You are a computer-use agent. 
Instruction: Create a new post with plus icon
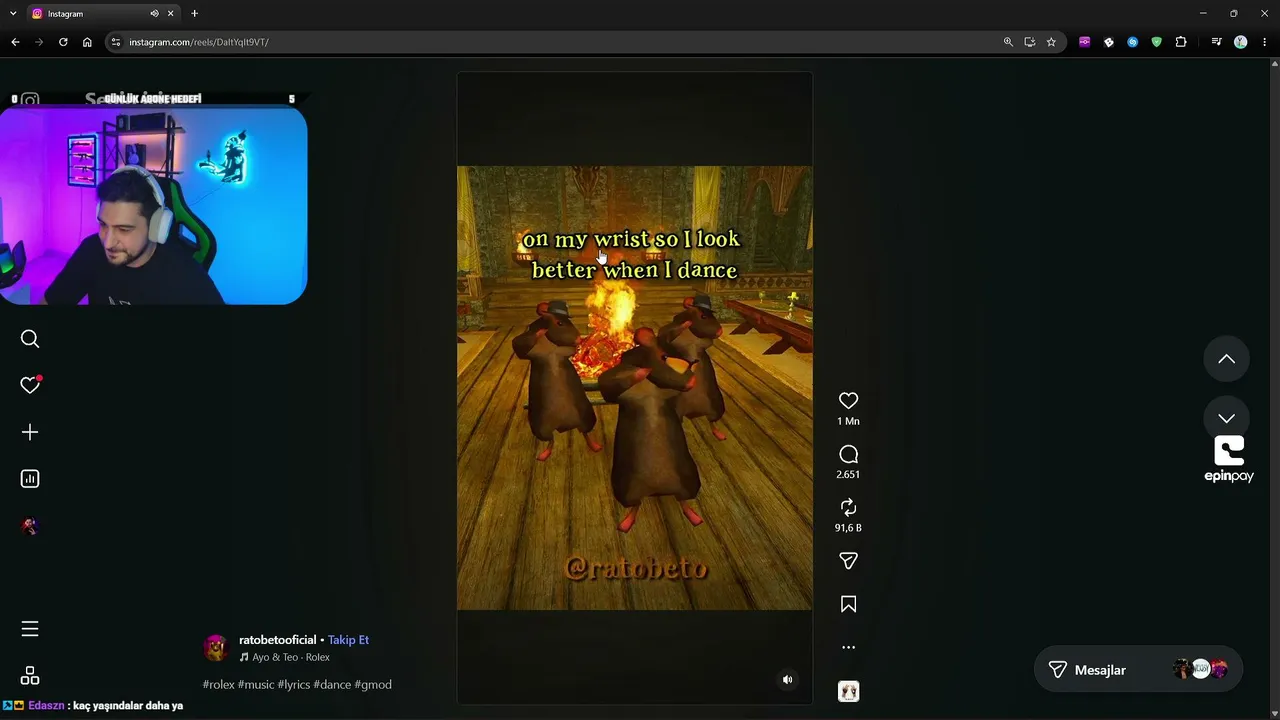point(30,432)
